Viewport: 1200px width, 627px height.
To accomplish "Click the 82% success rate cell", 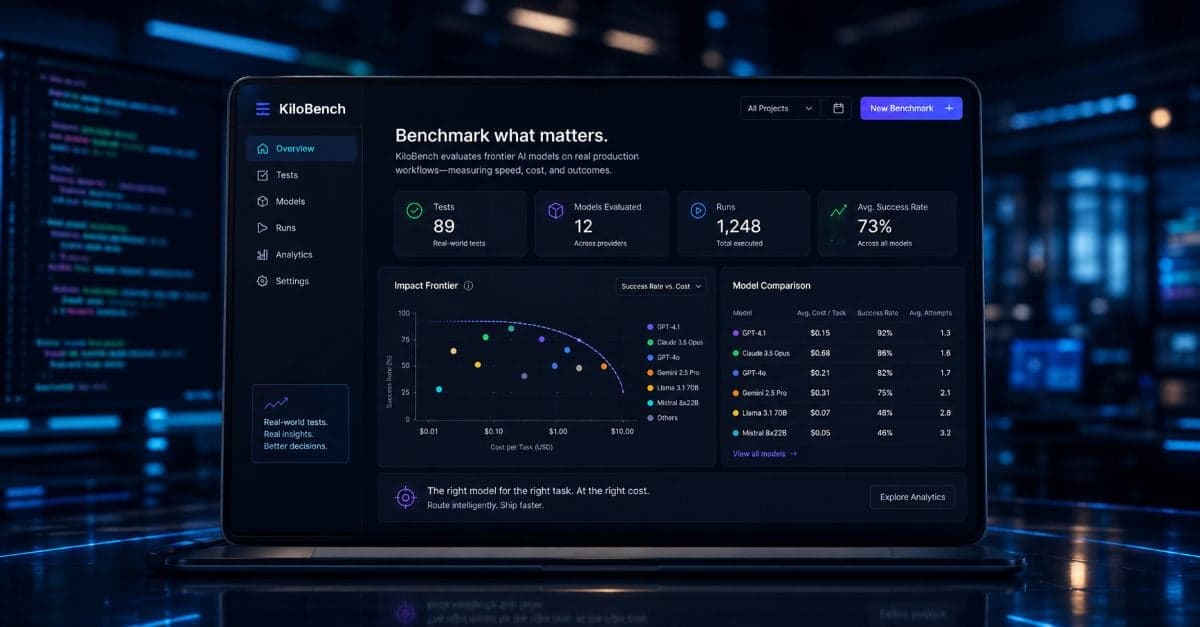I will pyautogui.click(x=885, y=373).
